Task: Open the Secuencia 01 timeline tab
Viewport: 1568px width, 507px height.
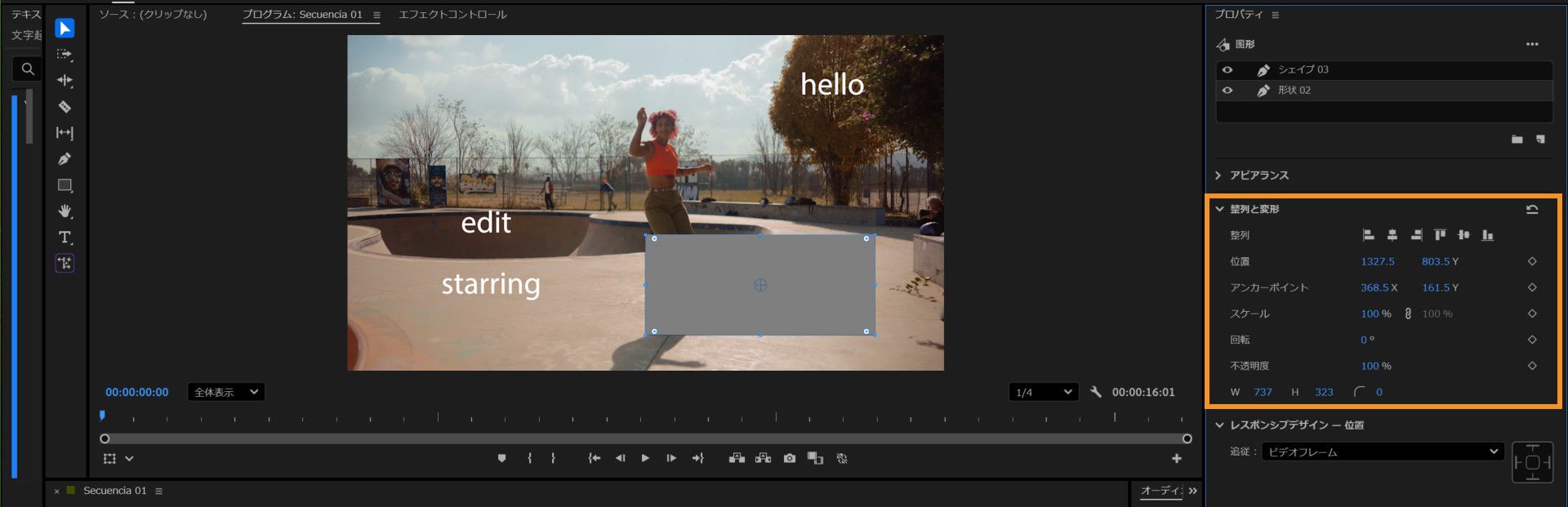Action: 114,491
